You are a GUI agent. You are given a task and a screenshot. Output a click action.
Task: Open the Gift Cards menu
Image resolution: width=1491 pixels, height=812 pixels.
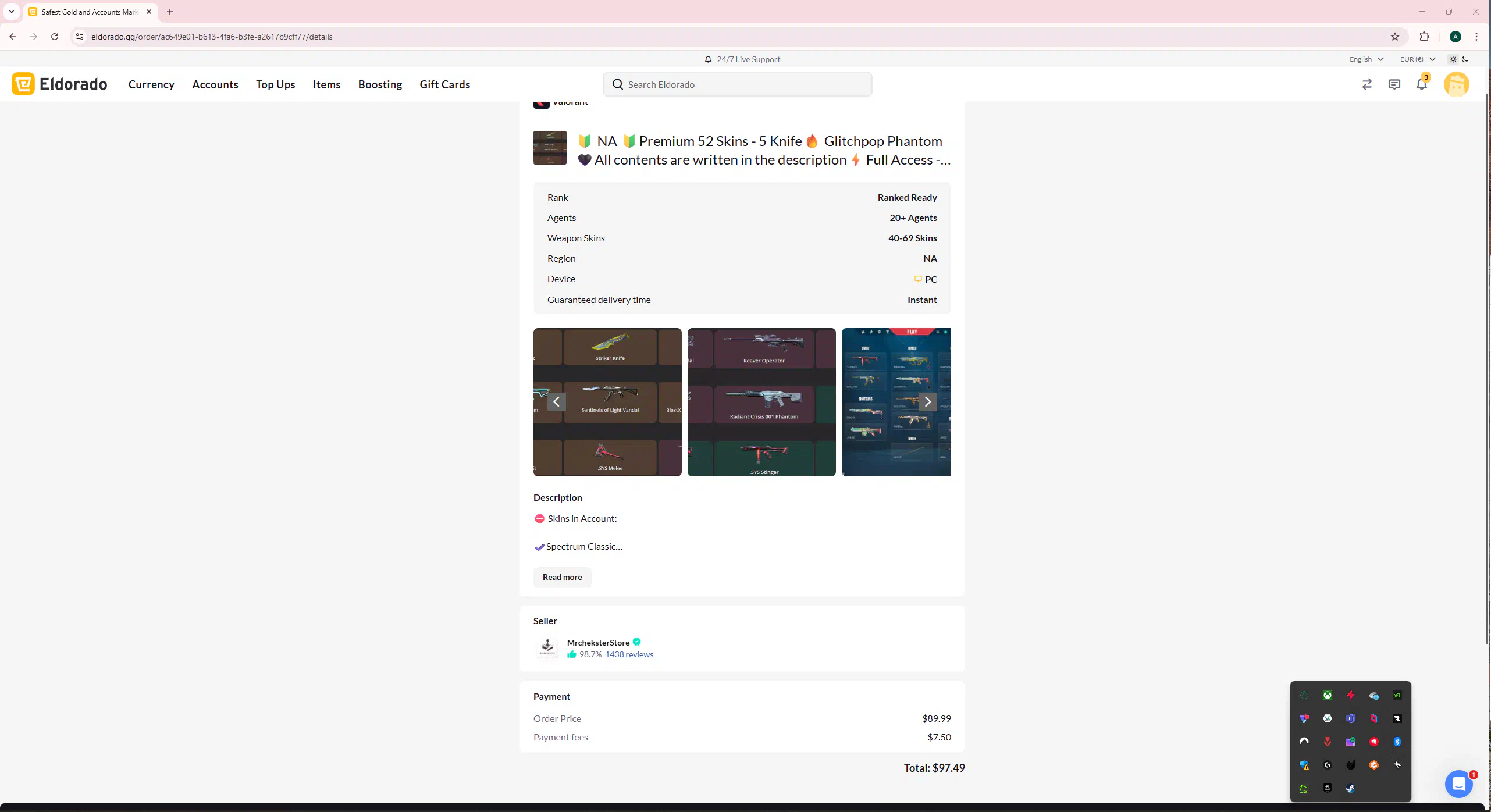[x=445, y=84]
